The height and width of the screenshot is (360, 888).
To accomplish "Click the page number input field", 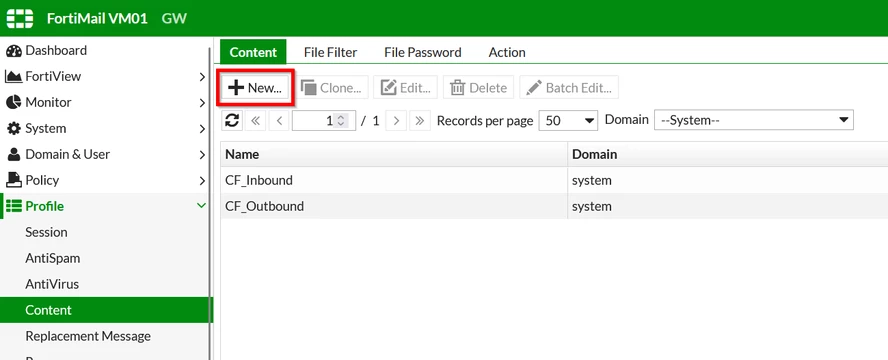I will click(324, 121).
